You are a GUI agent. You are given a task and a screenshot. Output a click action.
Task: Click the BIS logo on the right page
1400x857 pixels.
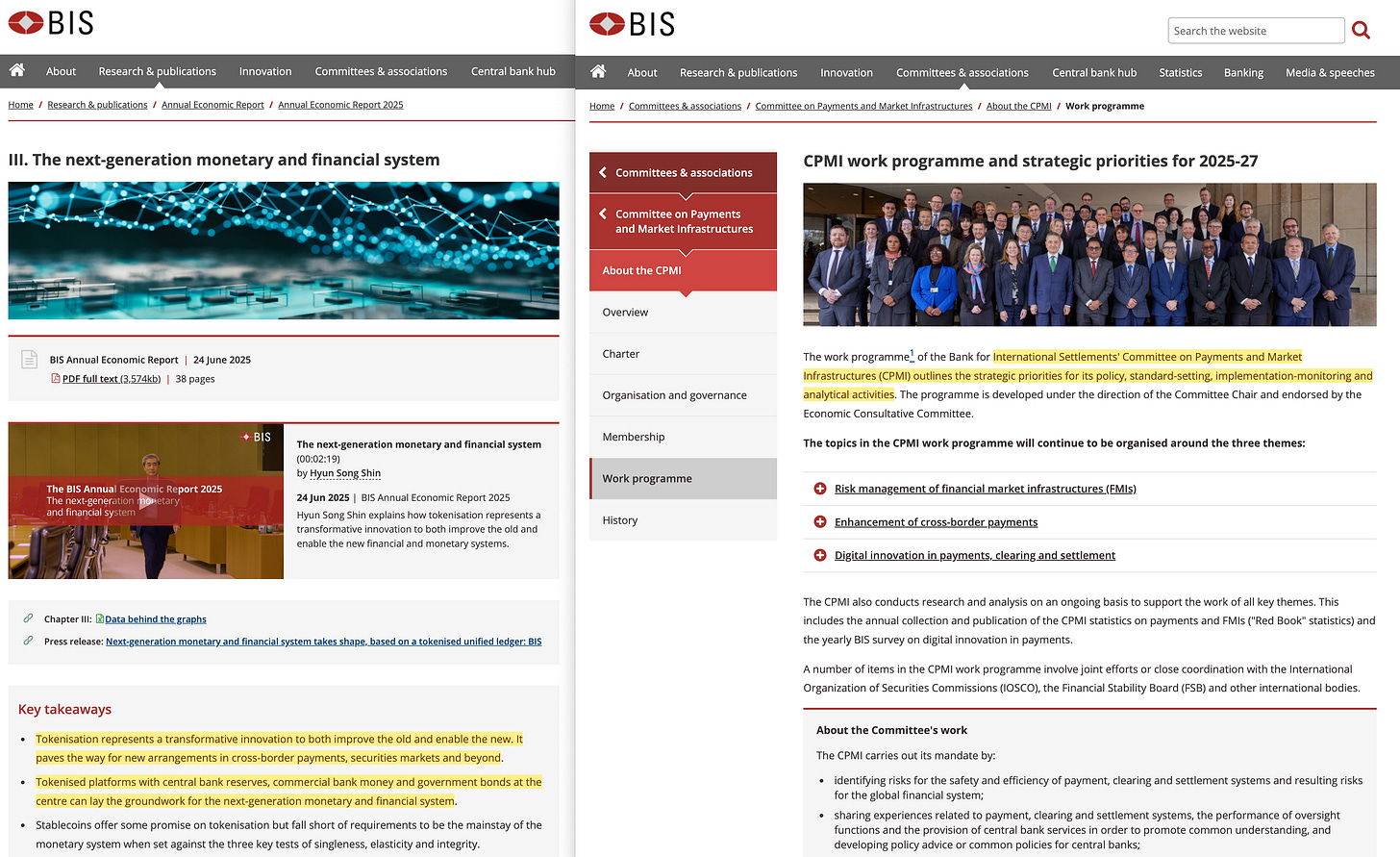(632, 24)
